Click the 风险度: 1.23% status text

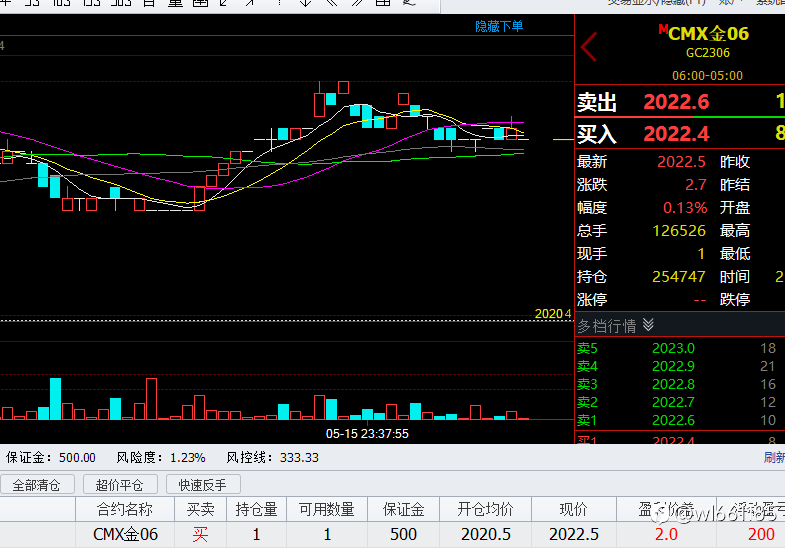pos(161,457)
